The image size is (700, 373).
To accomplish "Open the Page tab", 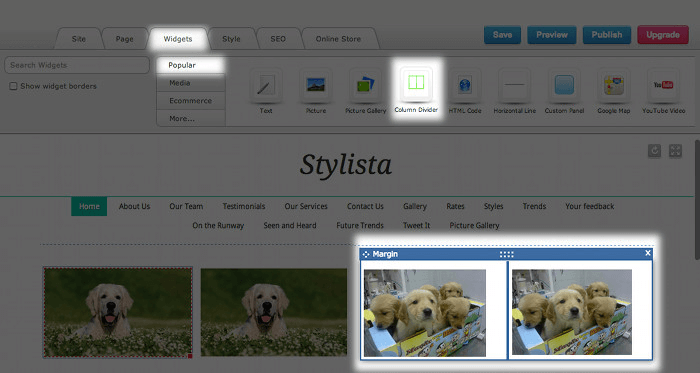I will [x=125, y=39].
